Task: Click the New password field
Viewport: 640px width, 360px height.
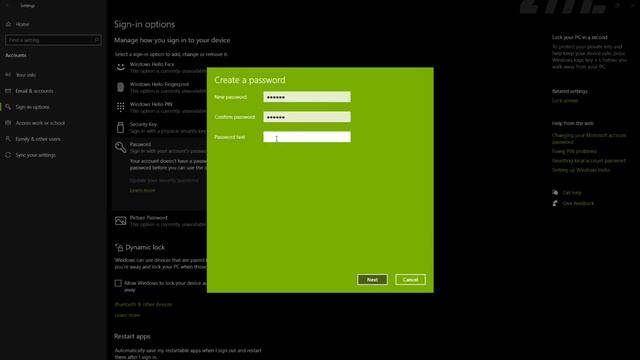Action: [307, 97]
